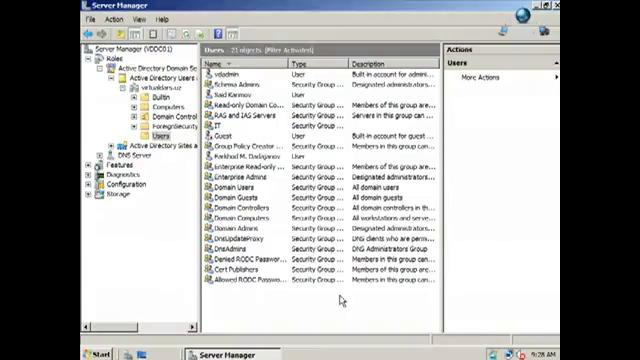This screenshot has width=640, height=360.
Task: Click the Storage node icon
Action: click(x=99, y=194)
